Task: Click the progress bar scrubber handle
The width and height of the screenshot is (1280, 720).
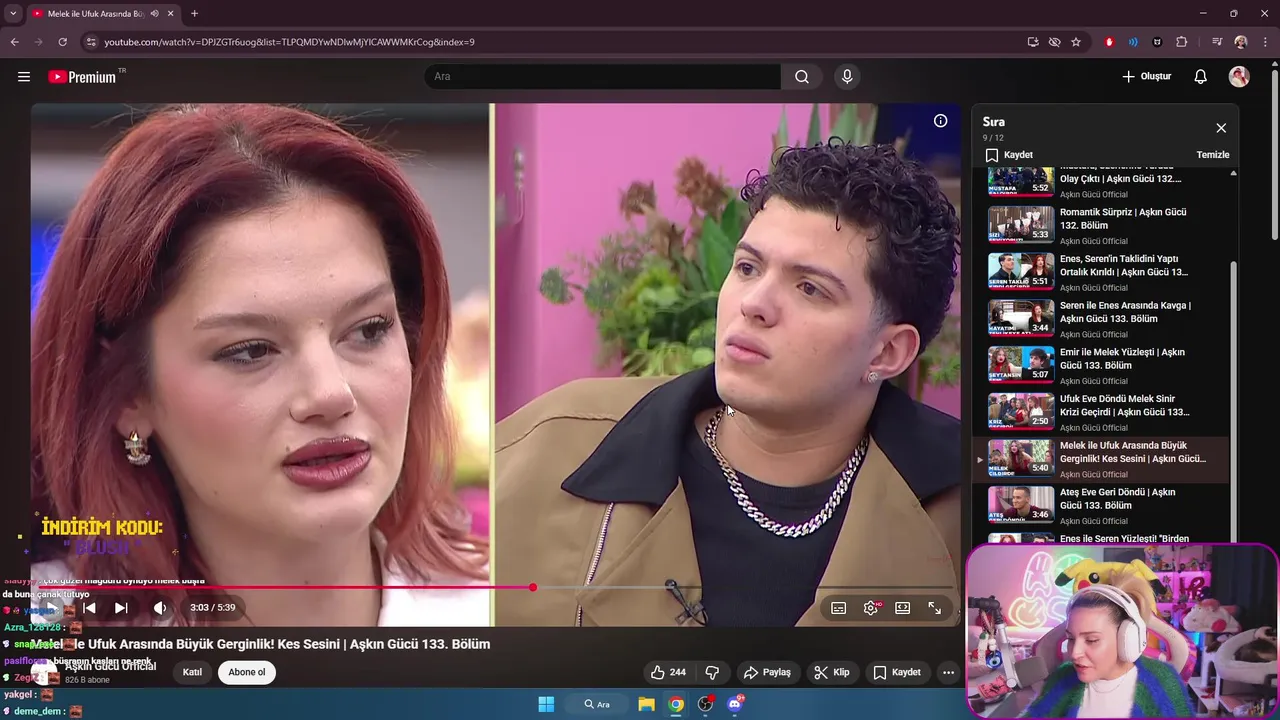Action: [533, 588]
